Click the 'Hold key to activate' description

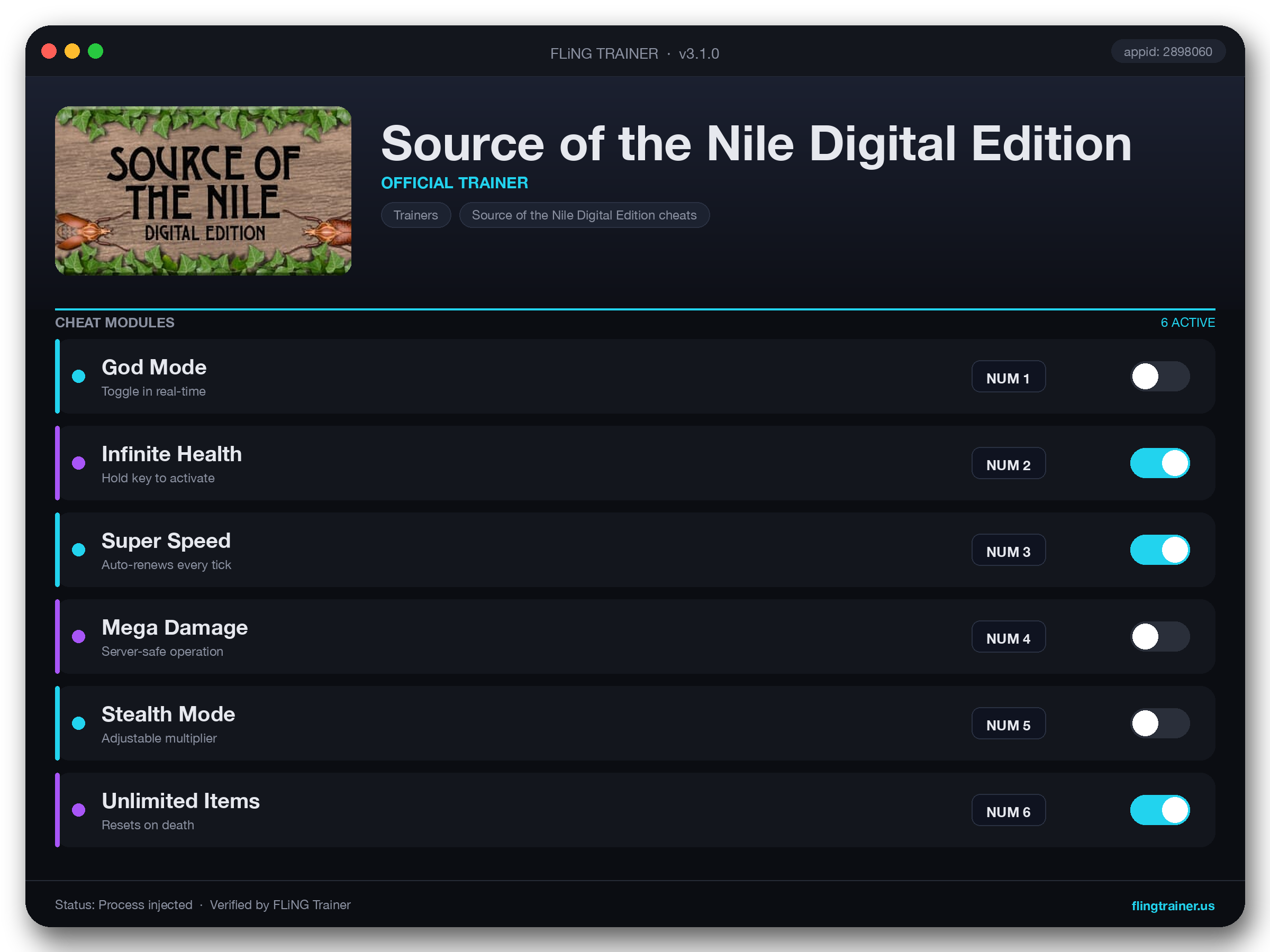(x=158, y=478)
